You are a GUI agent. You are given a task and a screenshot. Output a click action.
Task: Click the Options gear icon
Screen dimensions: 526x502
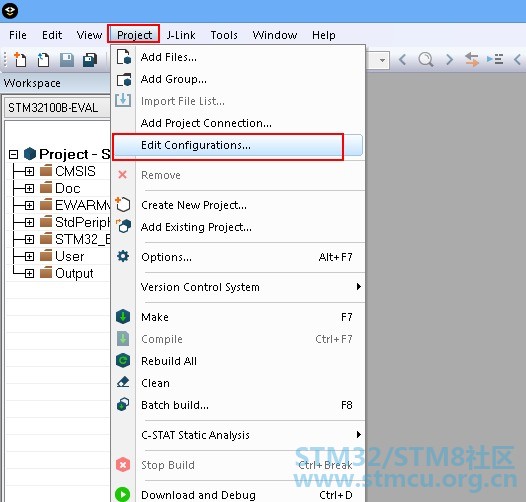pos(123,256)
